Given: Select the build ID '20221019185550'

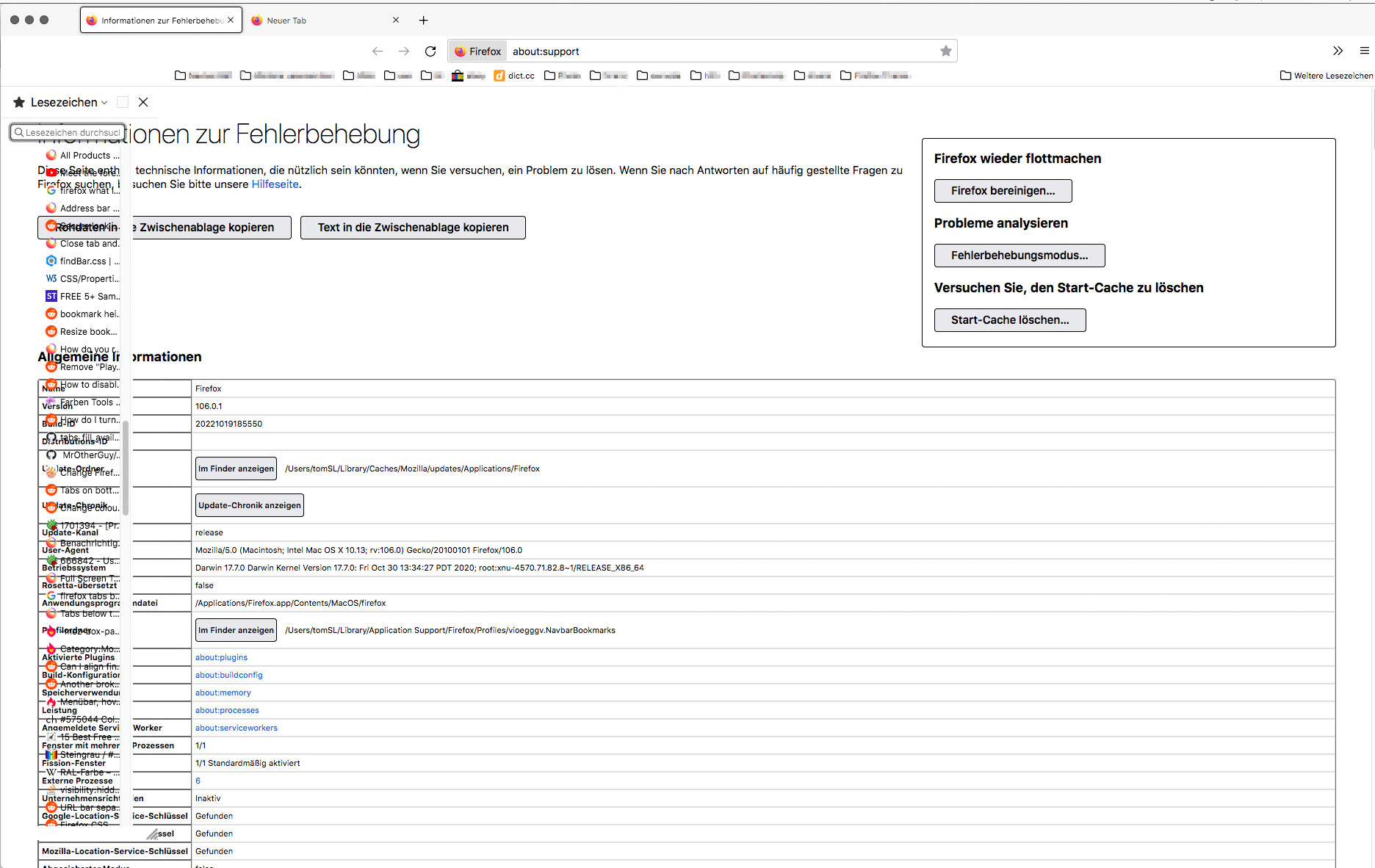Looking at the screenshot, I should pyautogui.click(x=228, y=424).
